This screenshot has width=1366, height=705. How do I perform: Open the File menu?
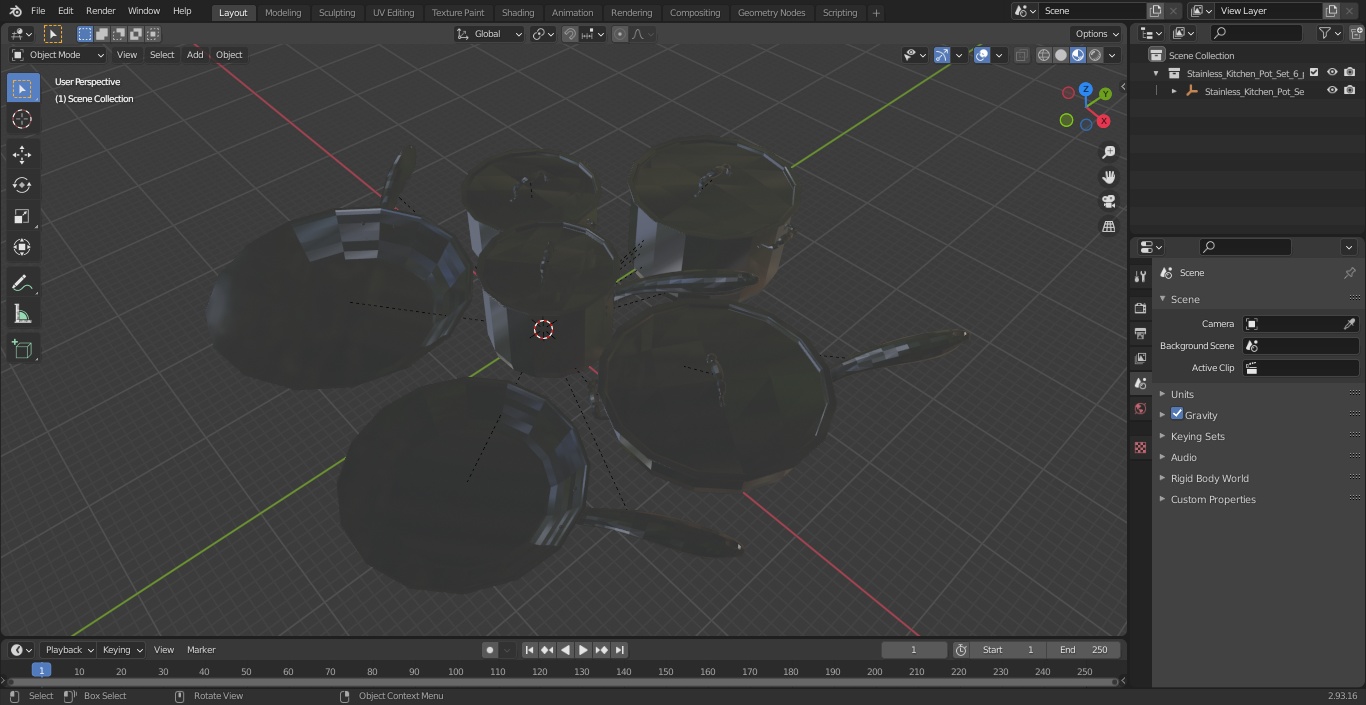37,11
